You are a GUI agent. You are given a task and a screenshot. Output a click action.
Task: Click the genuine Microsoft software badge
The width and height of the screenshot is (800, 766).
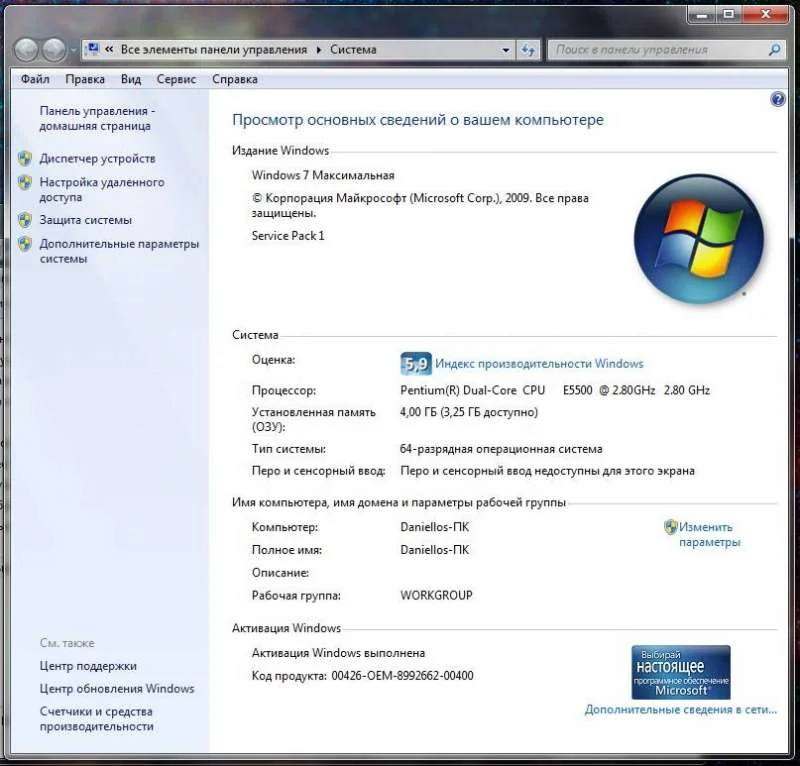681,672
